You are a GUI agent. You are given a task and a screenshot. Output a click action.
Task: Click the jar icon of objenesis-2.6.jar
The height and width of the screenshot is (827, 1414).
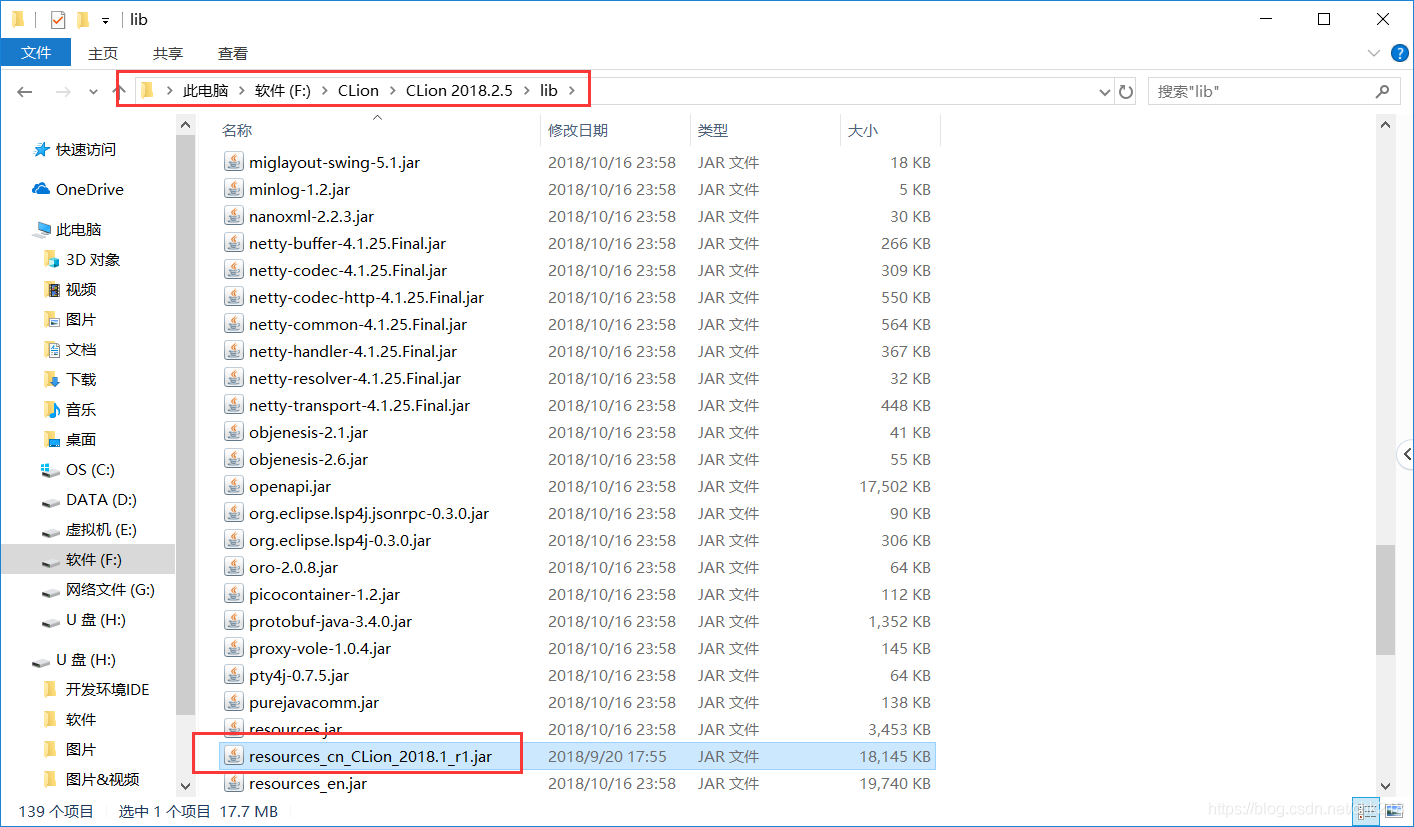234,459
